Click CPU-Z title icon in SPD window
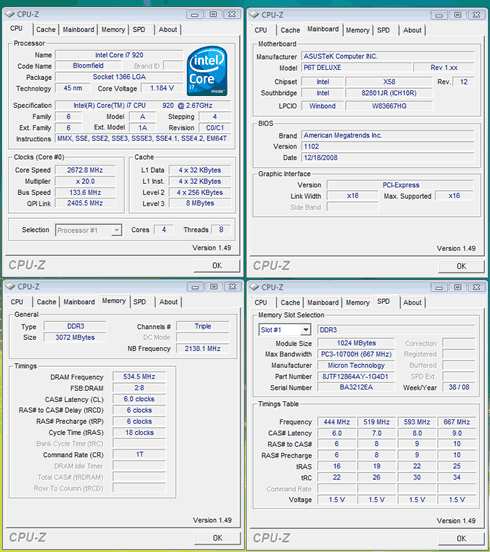The image size is (490, 552). pyautogui.click(x=254, y=287)
